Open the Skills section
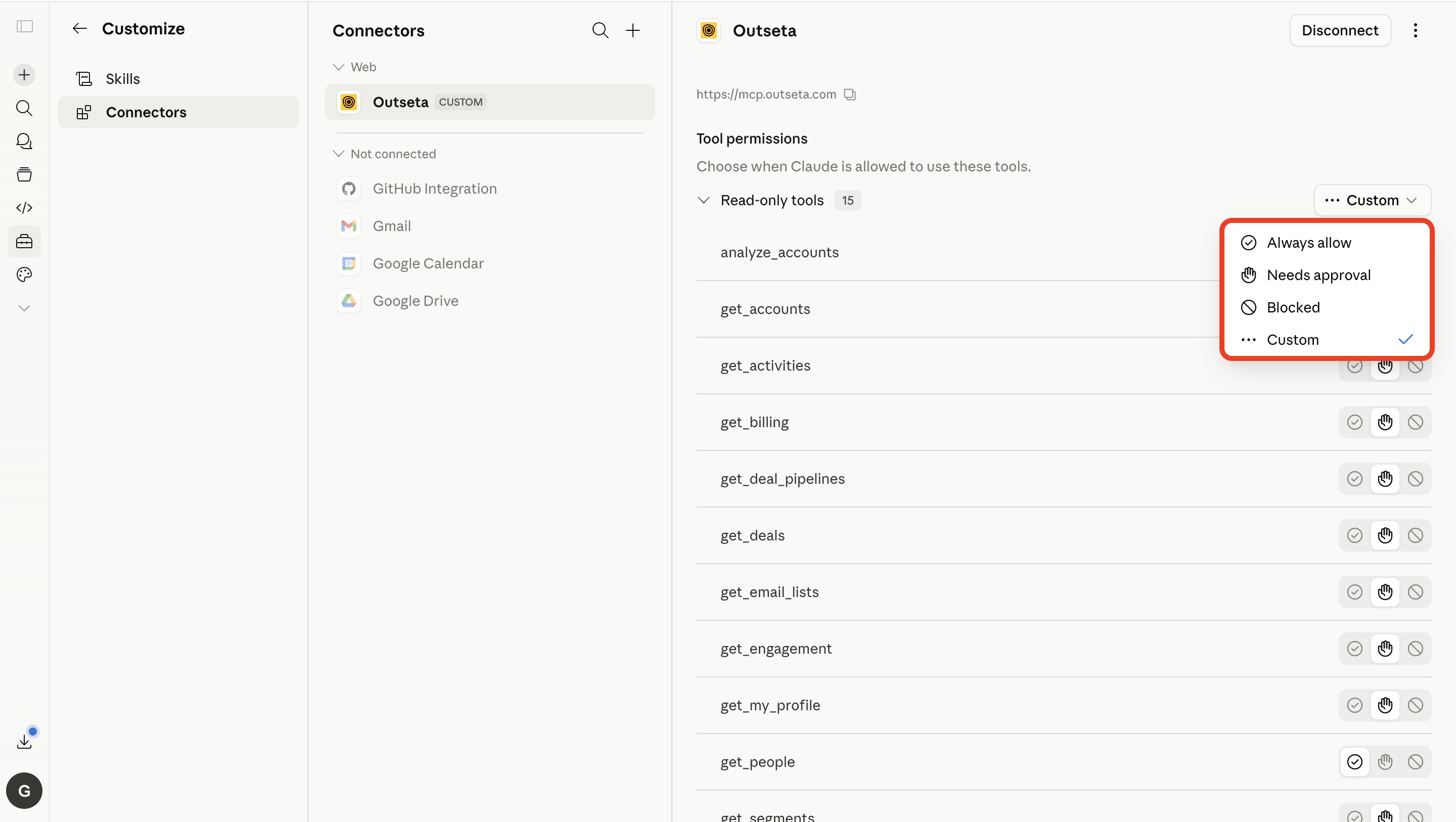The height and width of the screenshot is (822, 1456). coord(178,79)
